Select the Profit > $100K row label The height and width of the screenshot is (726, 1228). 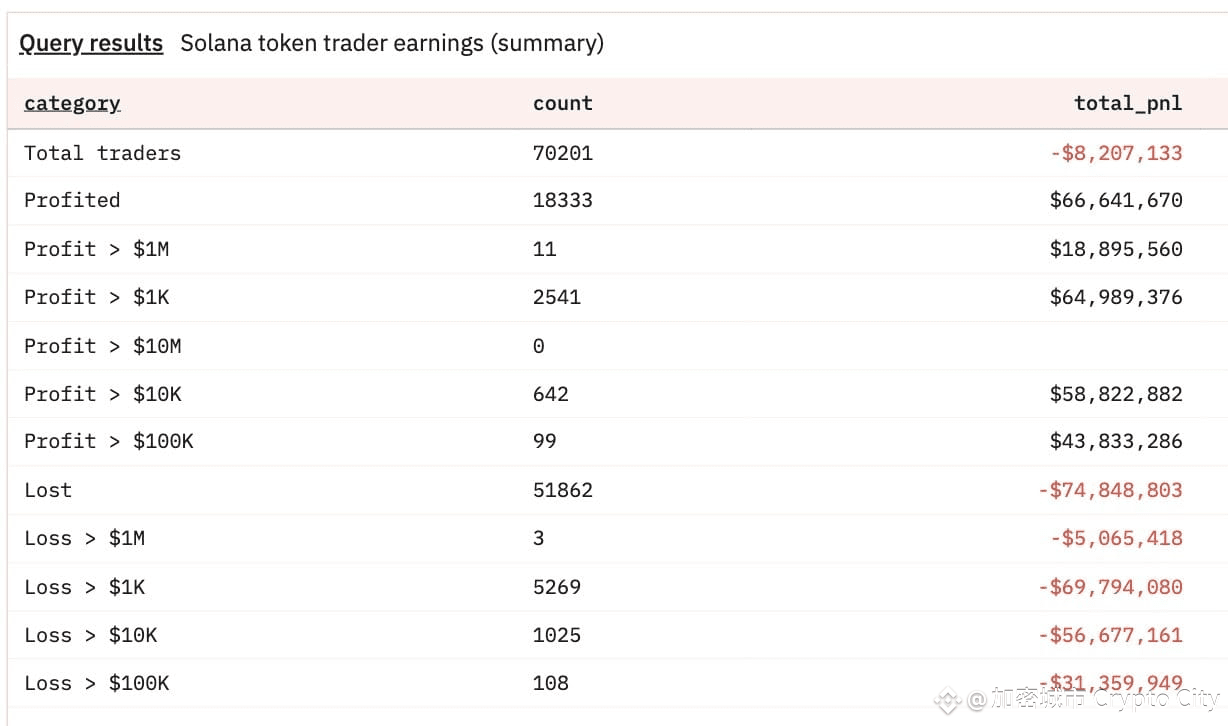pyautogui.click(x=109, y=441)
